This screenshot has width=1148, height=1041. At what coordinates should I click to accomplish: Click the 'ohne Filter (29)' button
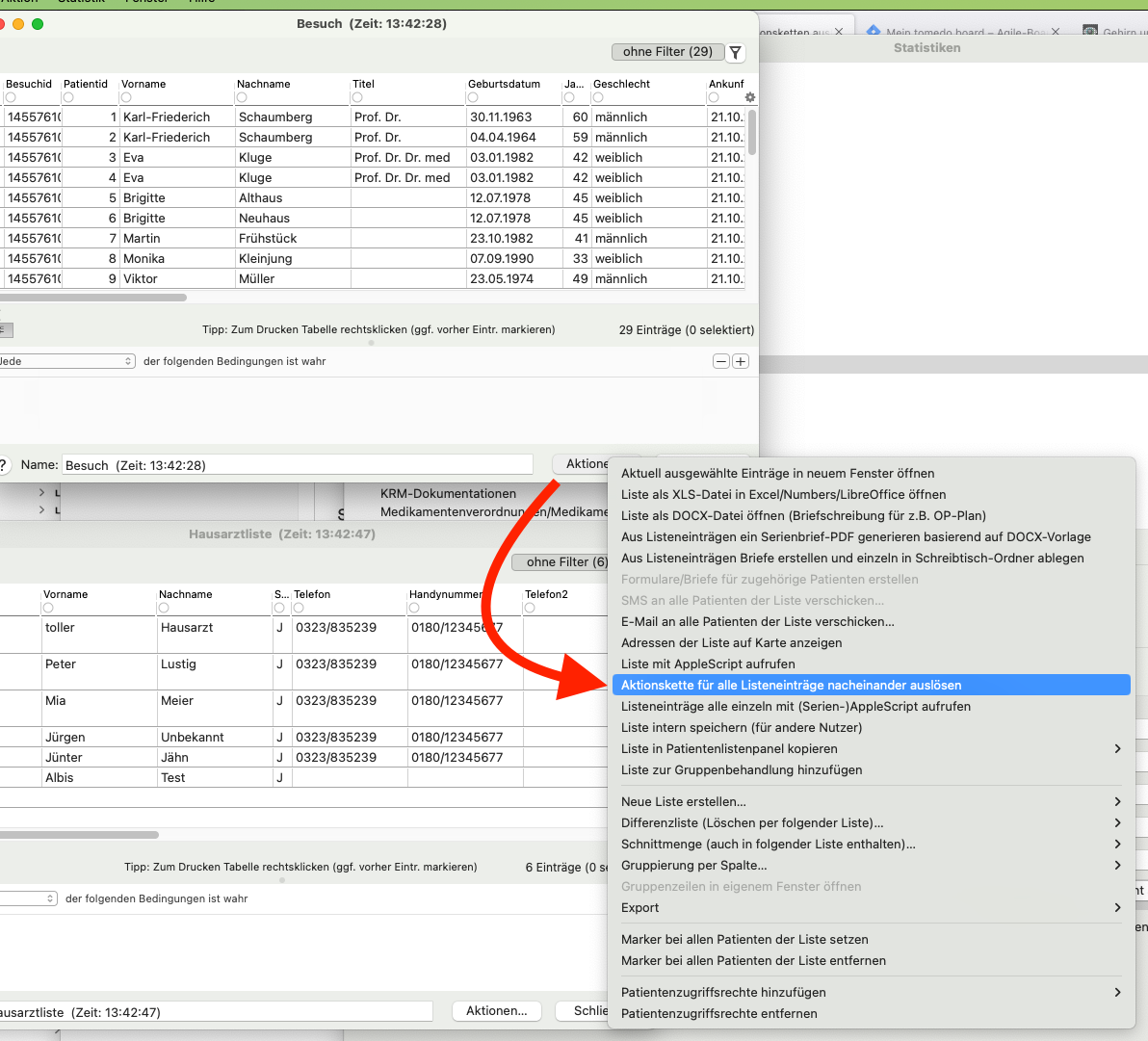tap(667, 52)
